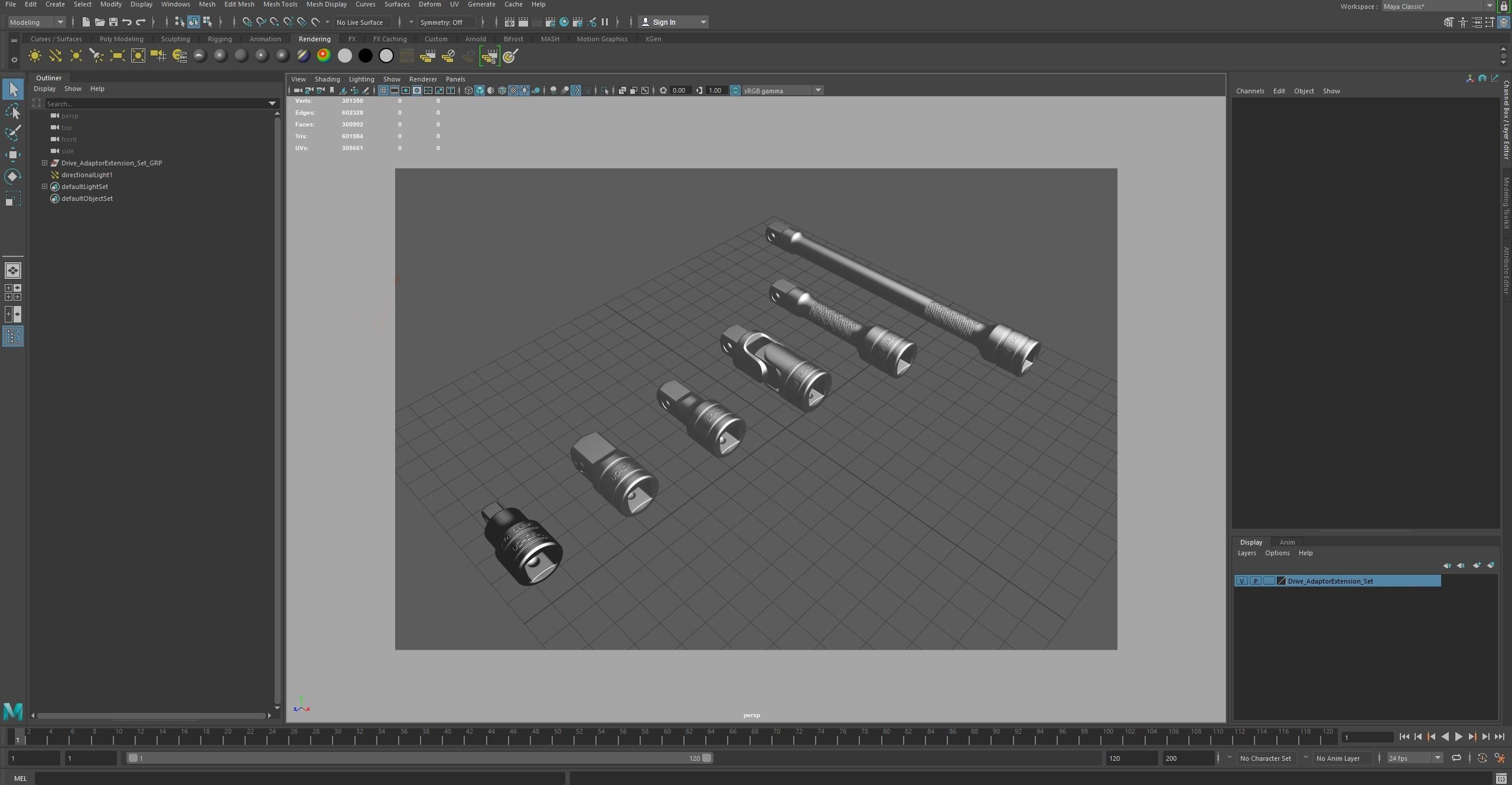Viewport: 1512px width, 785px height.
Task: Create a new scene with the blank page icon
Action: coord(86,22)
